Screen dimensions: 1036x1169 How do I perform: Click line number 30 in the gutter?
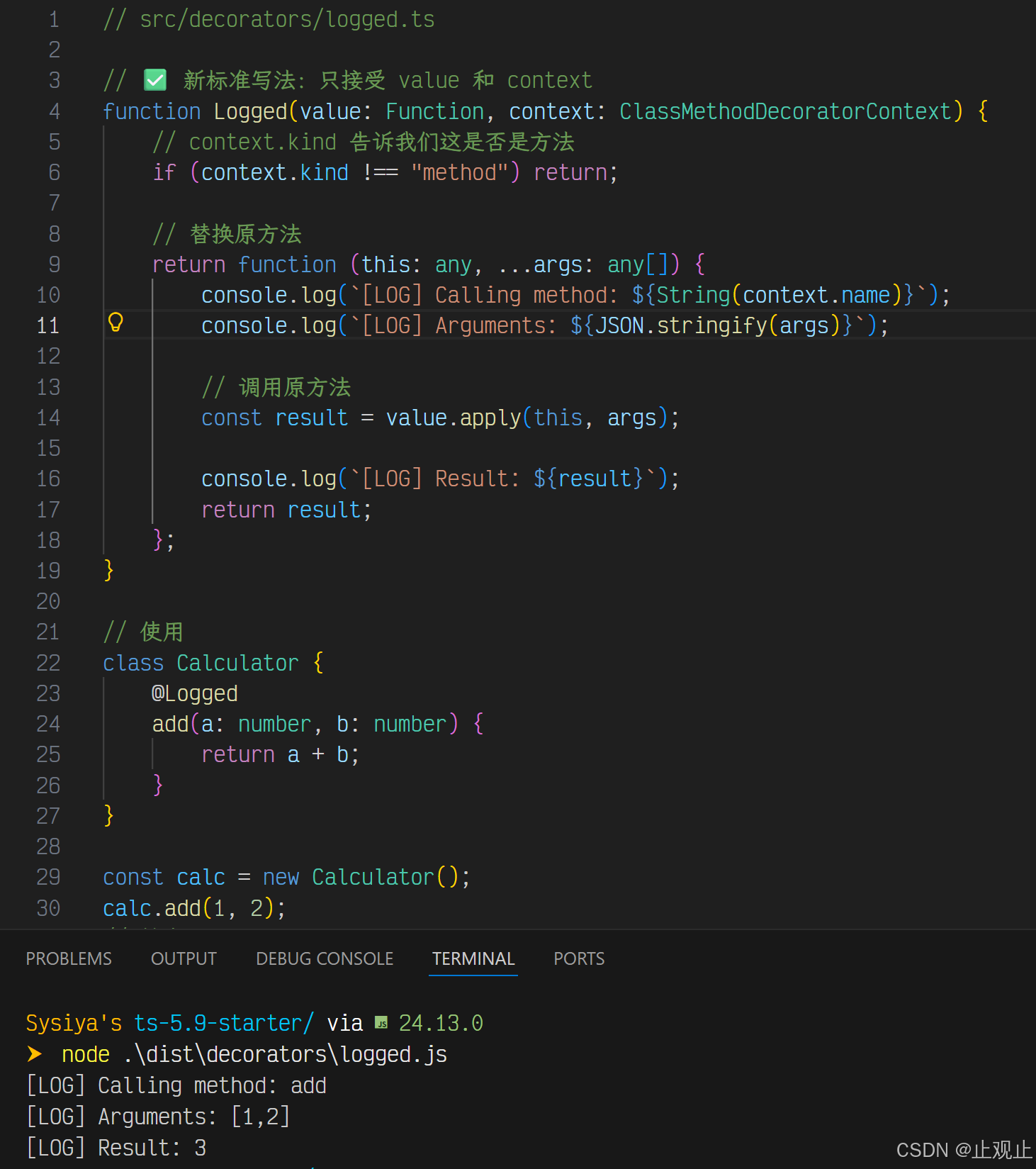(48, 908)
